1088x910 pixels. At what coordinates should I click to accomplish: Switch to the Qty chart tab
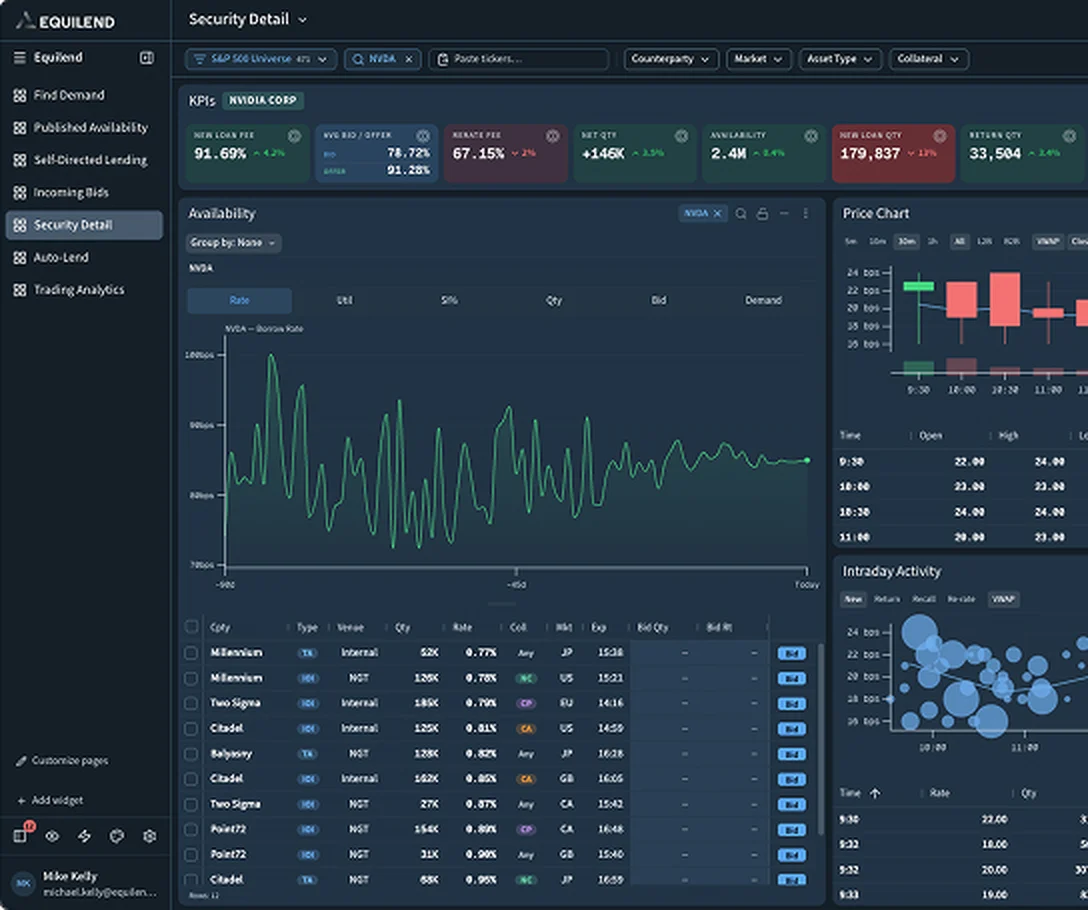554,301
